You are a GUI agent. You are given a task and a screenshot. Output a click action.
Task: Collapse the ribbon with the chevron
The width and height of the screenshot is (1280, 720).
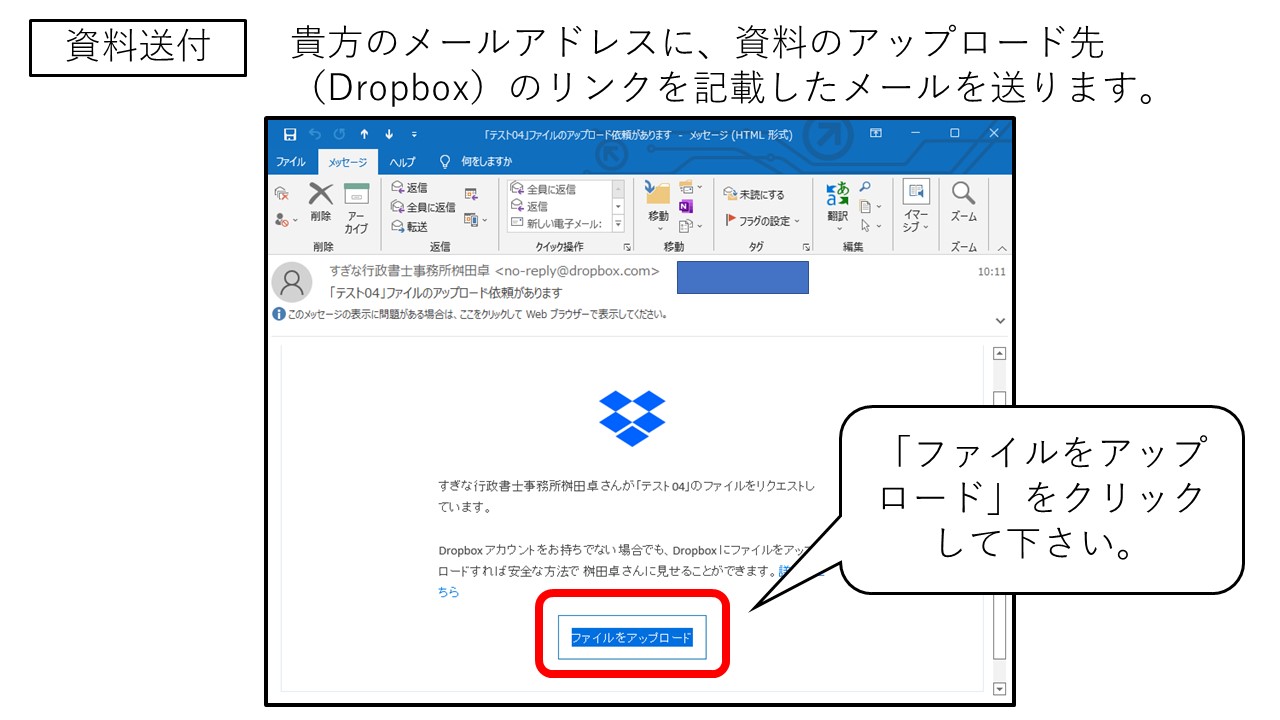1002,248
